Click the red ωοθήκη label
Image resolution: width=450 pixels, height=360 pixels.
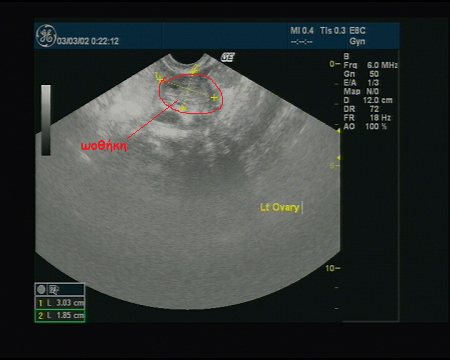[x=104, y=146]
